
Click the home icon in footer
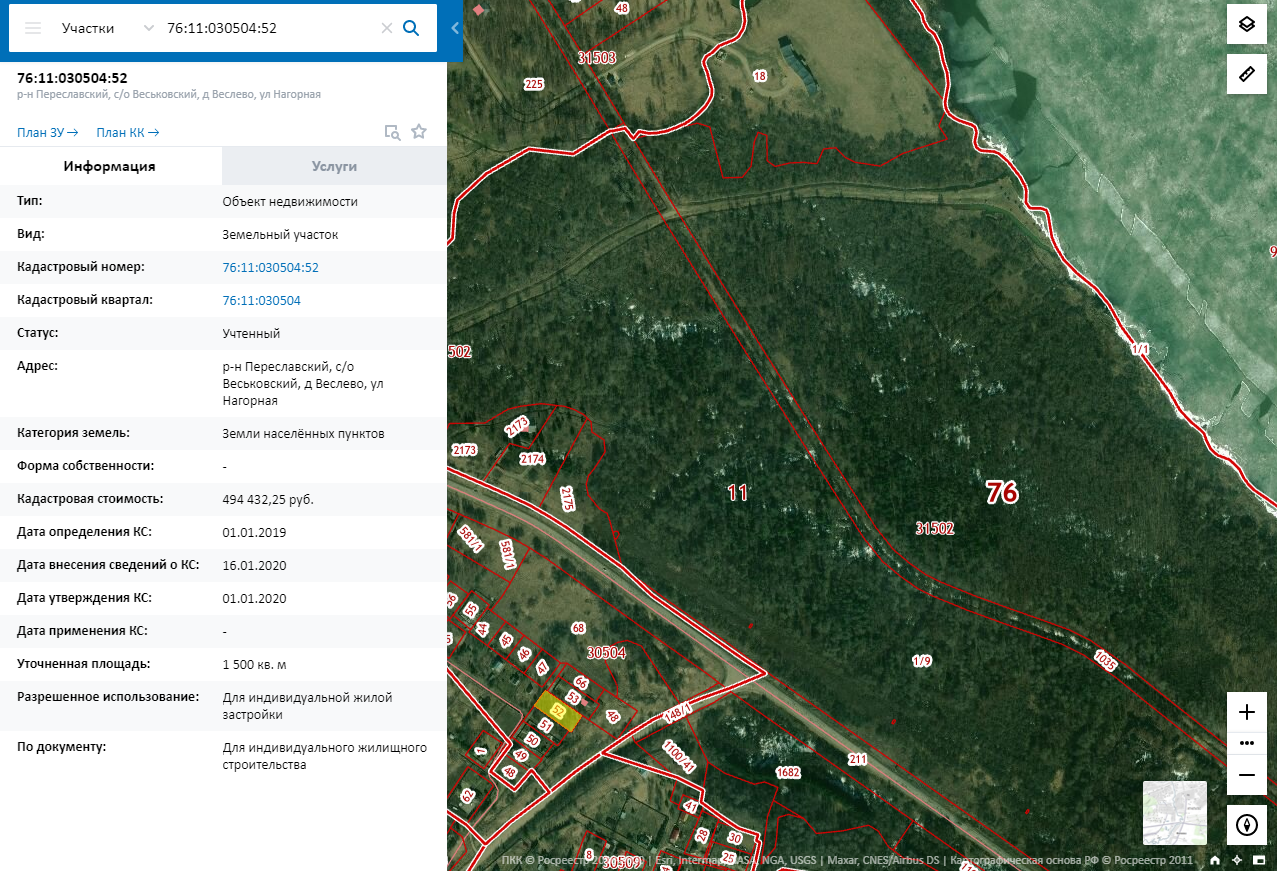pos(1215,860)
